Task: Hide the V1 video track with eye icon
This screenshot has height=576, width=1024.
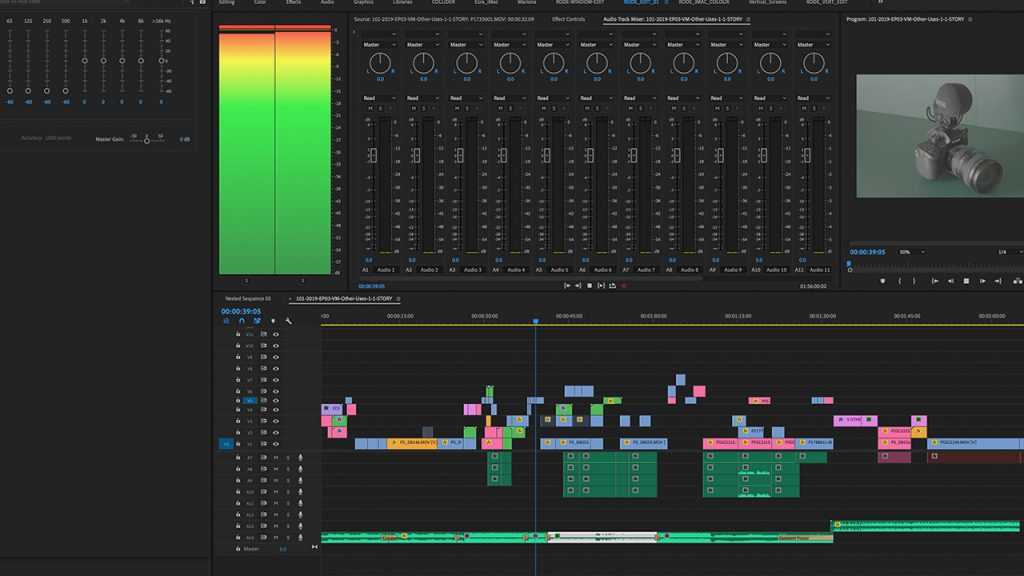Action: point(276,443)
